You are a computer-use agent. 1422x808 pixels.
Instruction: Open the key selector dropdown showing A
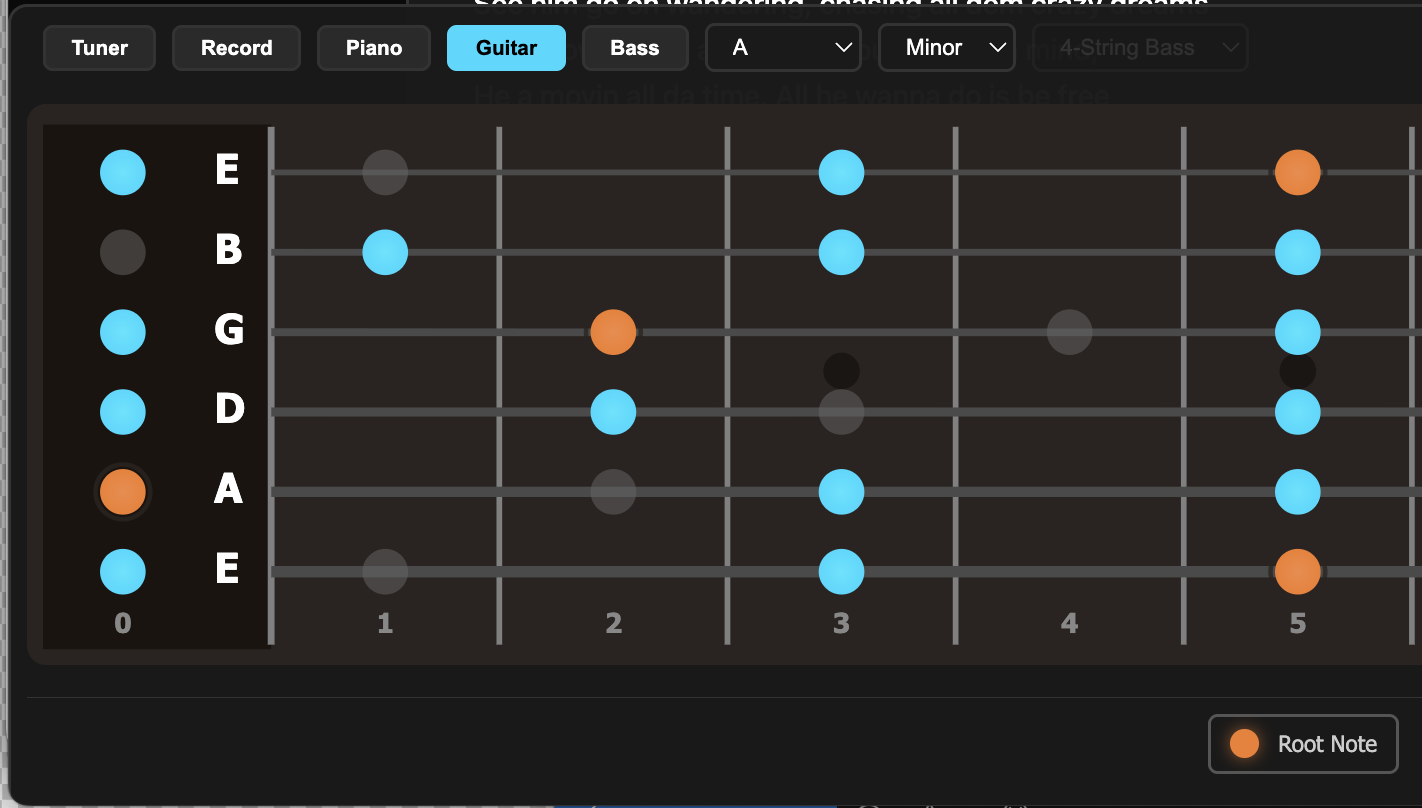(x=783, y=48)
